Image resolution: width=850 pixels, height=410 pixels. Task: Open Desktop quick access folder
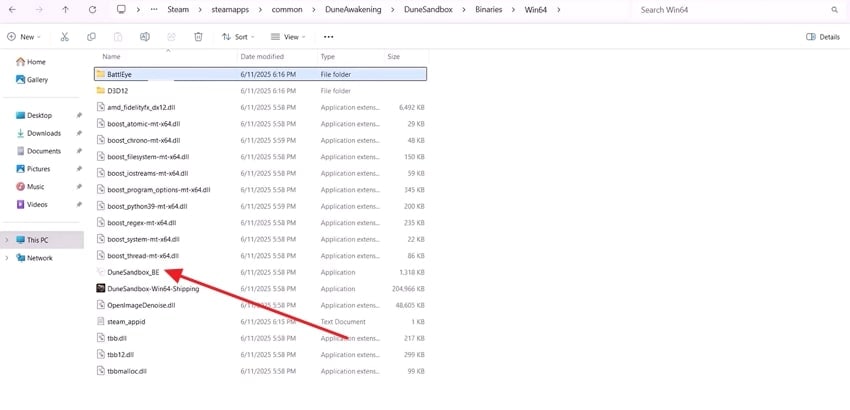[x=34, y=116]
